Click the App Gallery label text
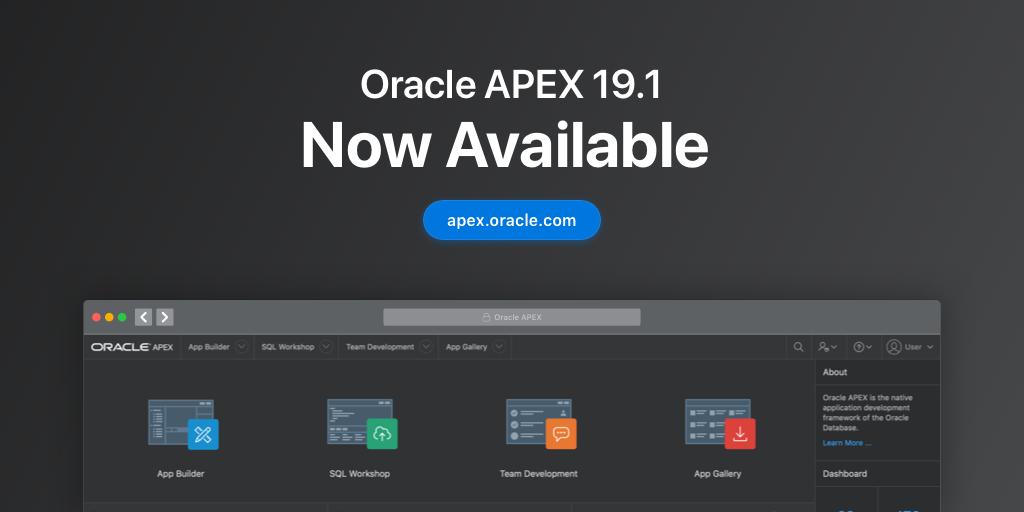The height and width of the screenshot is (512, 1024). point(718,474)
